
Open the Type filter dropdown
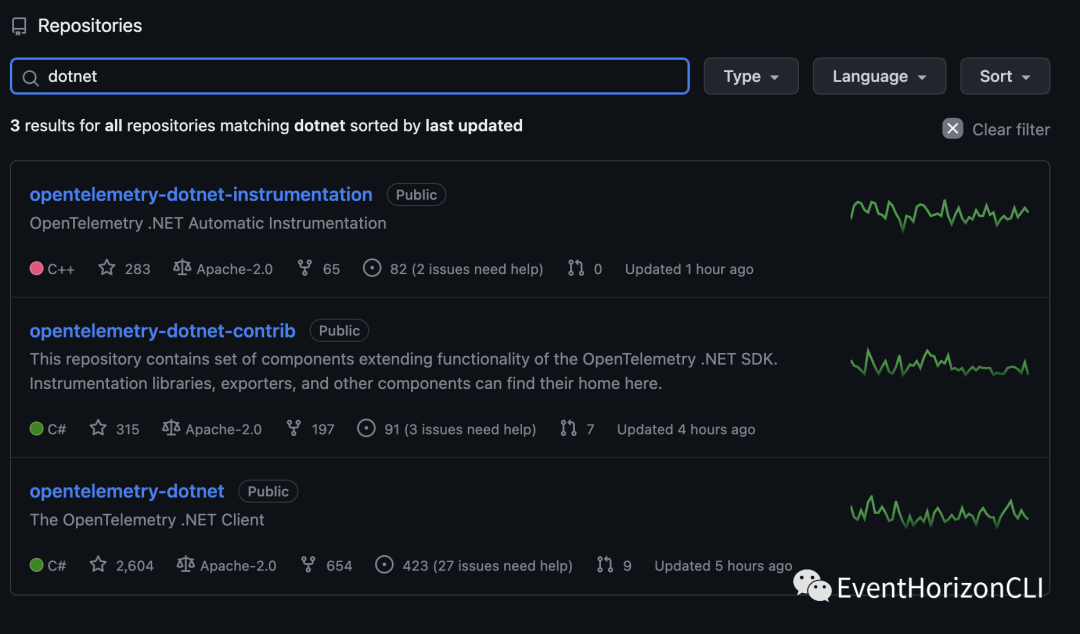[x=751, y=76]
